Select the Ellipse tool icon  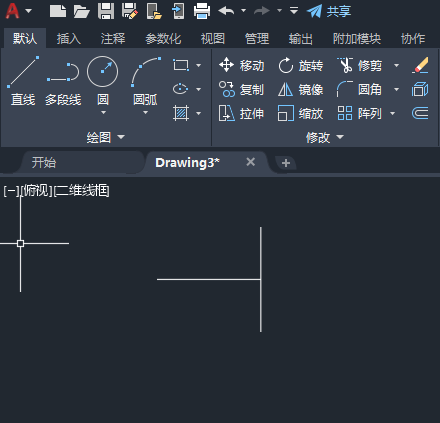[180, 89]
